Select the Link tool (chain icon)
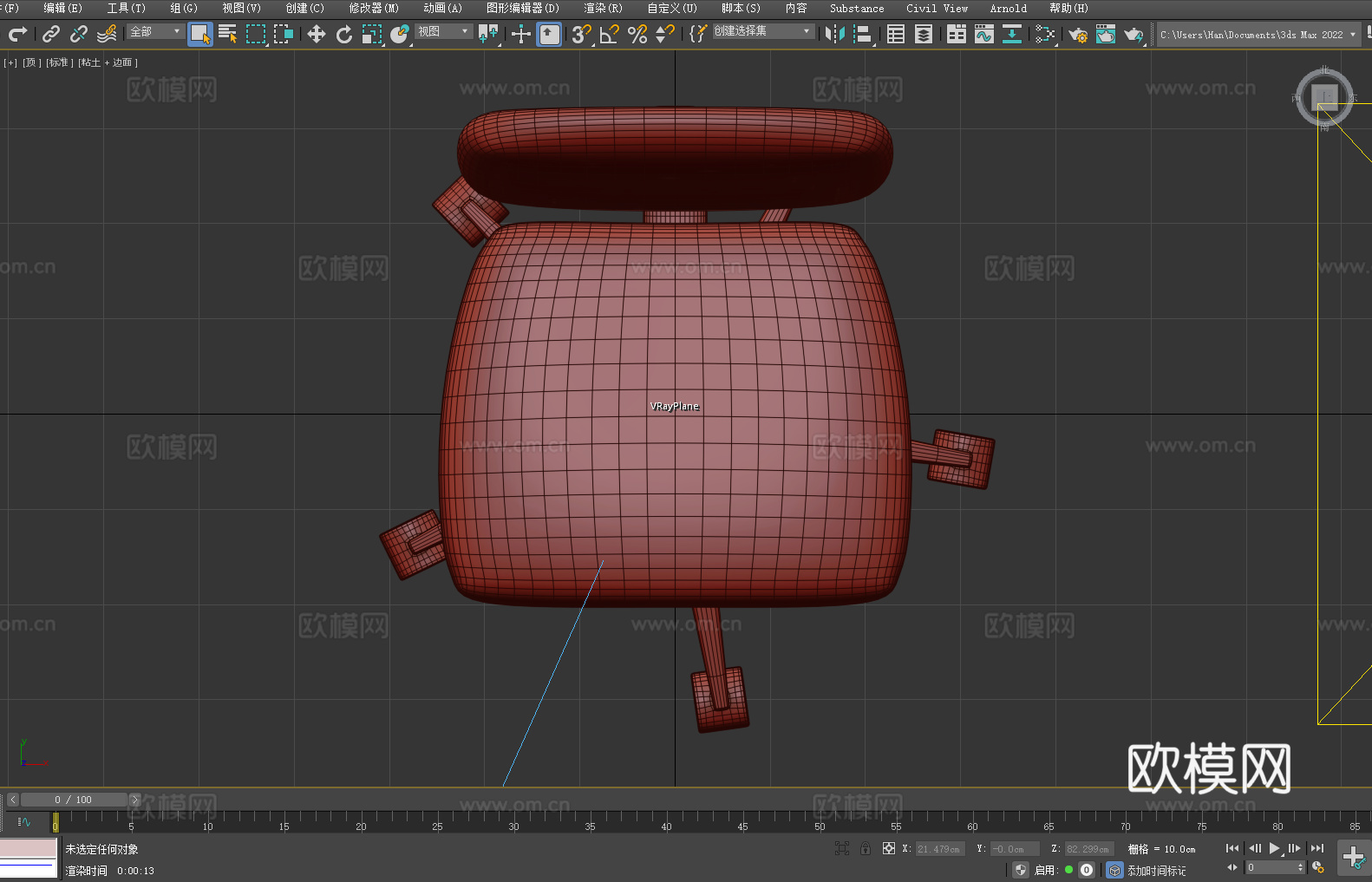Viewport: 1372px width, 882px height. tap(51, 34)
